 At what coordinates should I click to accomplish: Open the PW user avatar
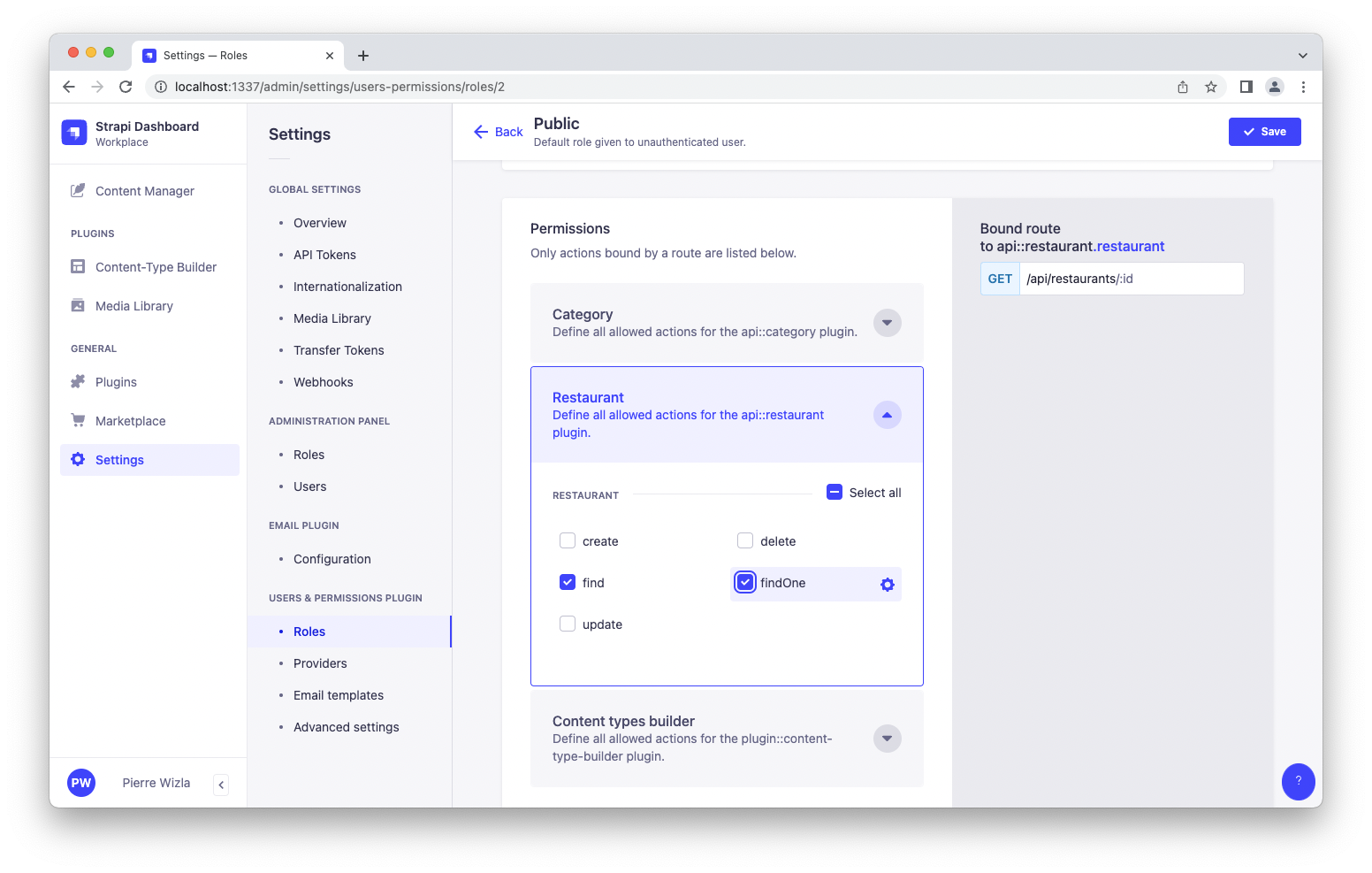tap(80, 782)
